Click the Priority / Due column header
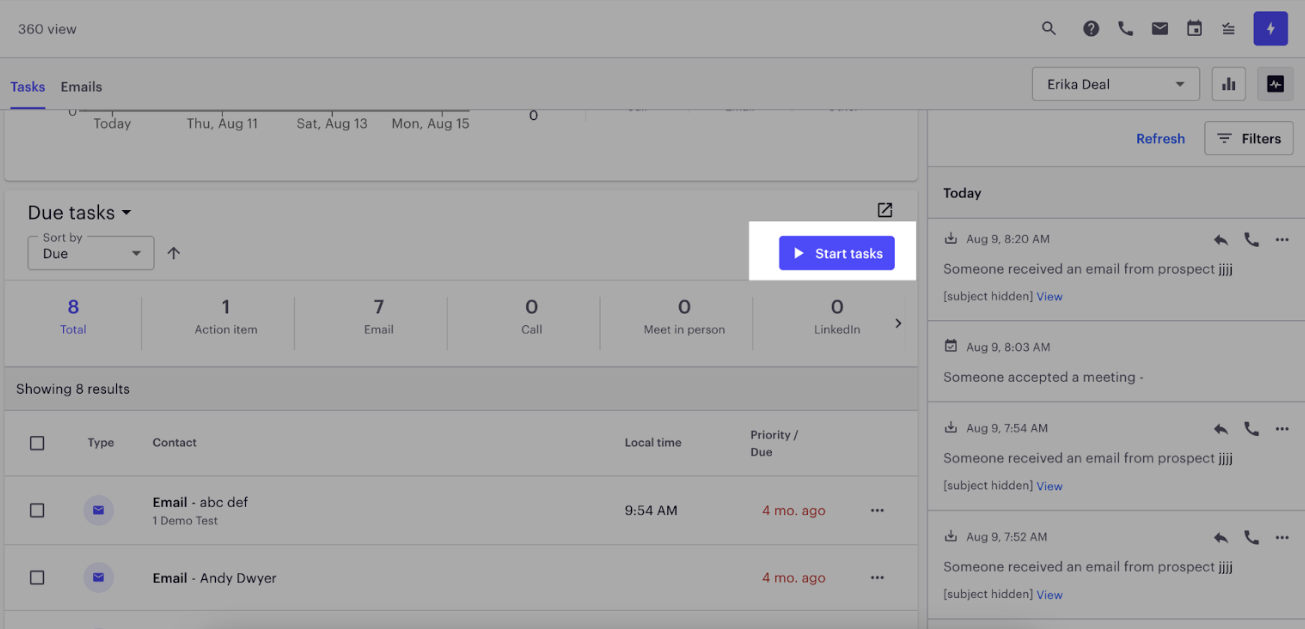The height and width of the screenshot is (629, 1305). 774,443
